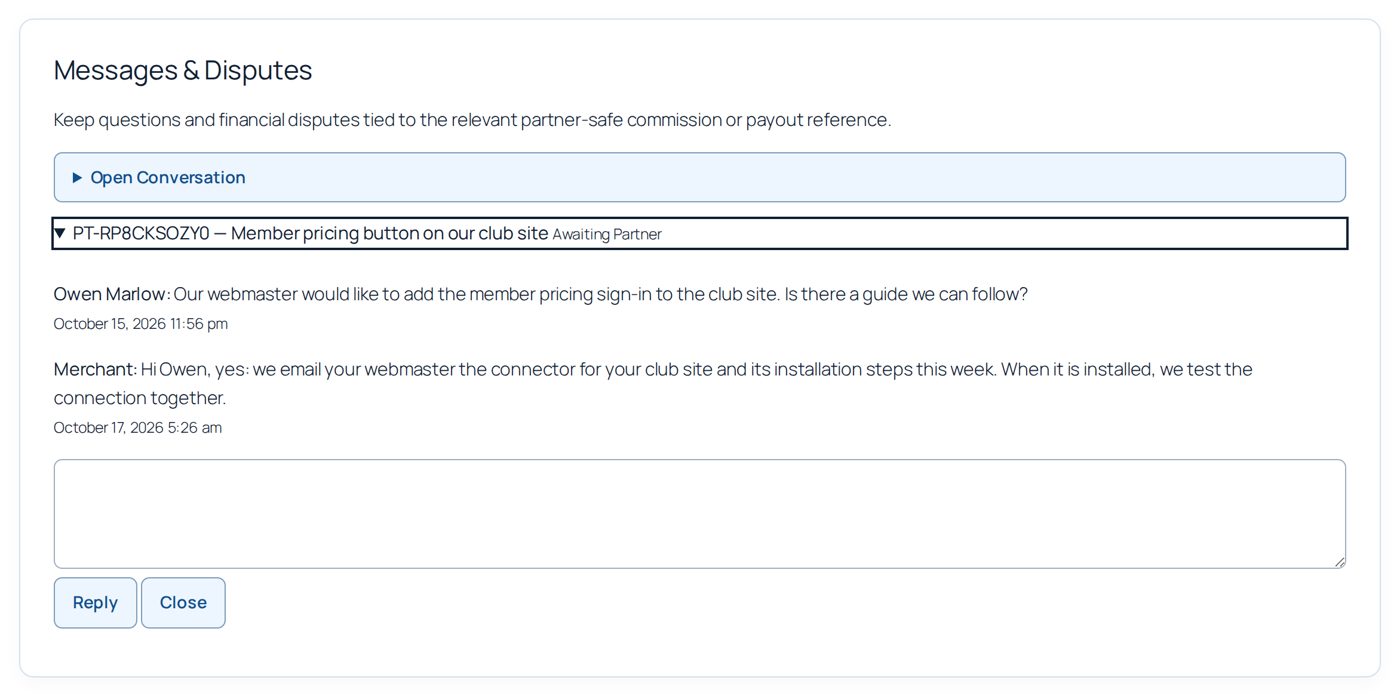Send the message with the Reply button
This screenshot has width=1400, height=696.
[95, 603]
